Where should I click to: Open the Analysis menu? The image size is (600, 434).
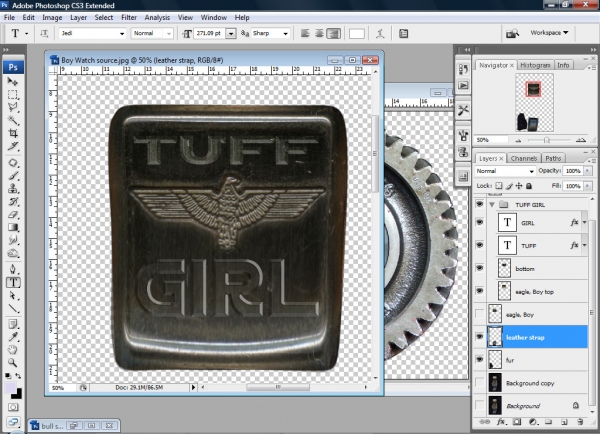[x=157, y=18]
